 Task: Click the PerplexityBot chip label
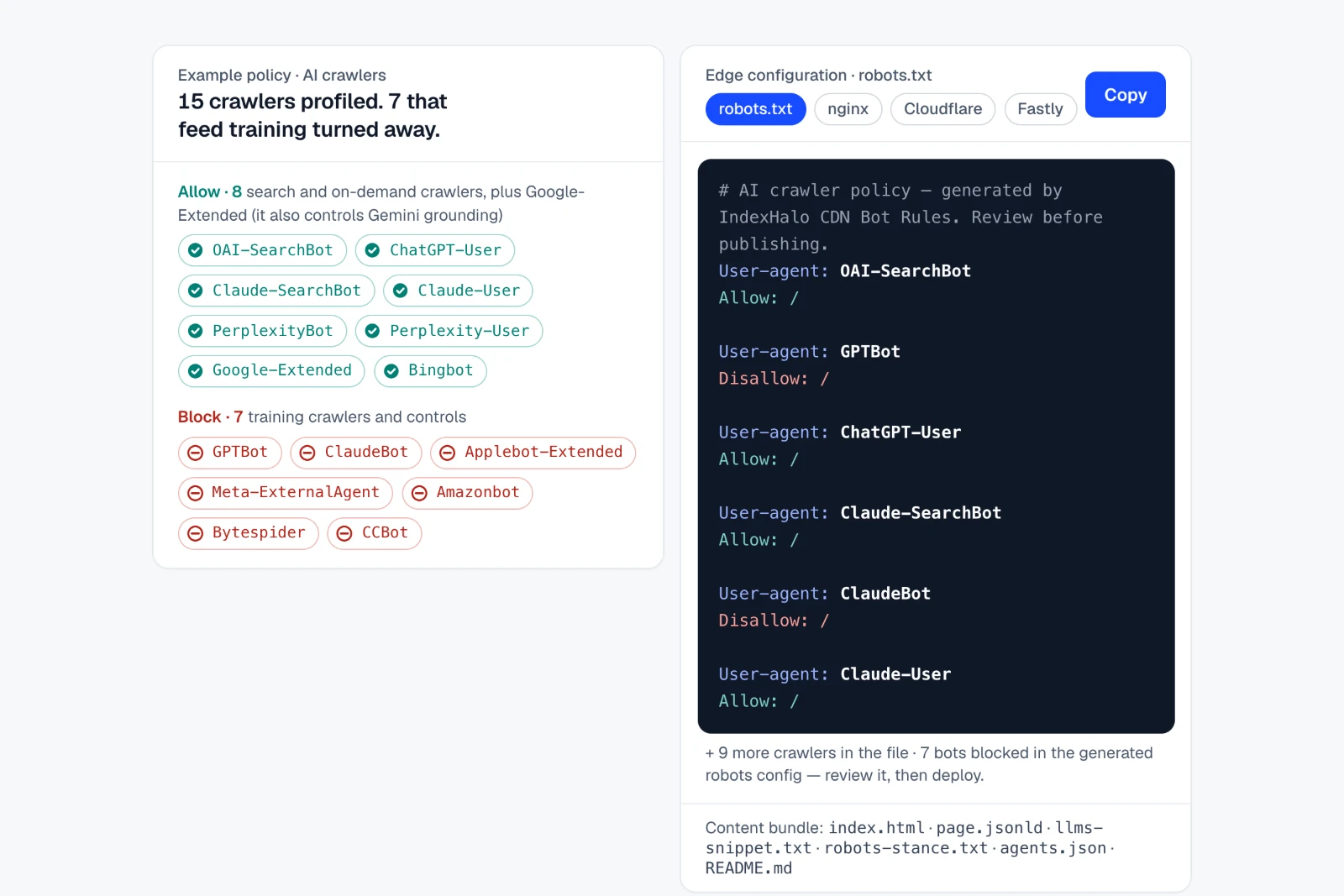click(272, 331)
